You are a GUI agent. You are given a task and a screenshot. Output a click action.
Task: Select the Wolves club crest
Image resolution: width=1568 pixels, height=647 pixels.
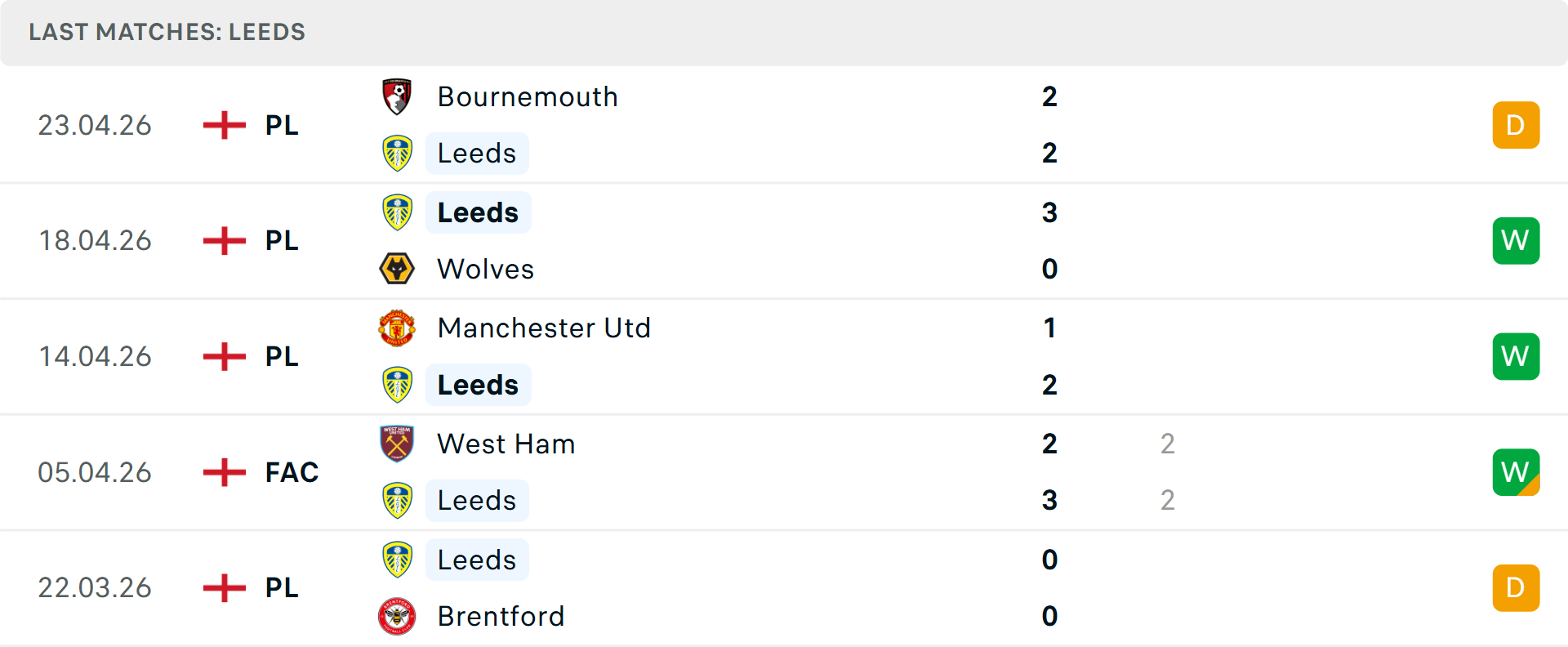pyautogui.click(x=398, y=268)
